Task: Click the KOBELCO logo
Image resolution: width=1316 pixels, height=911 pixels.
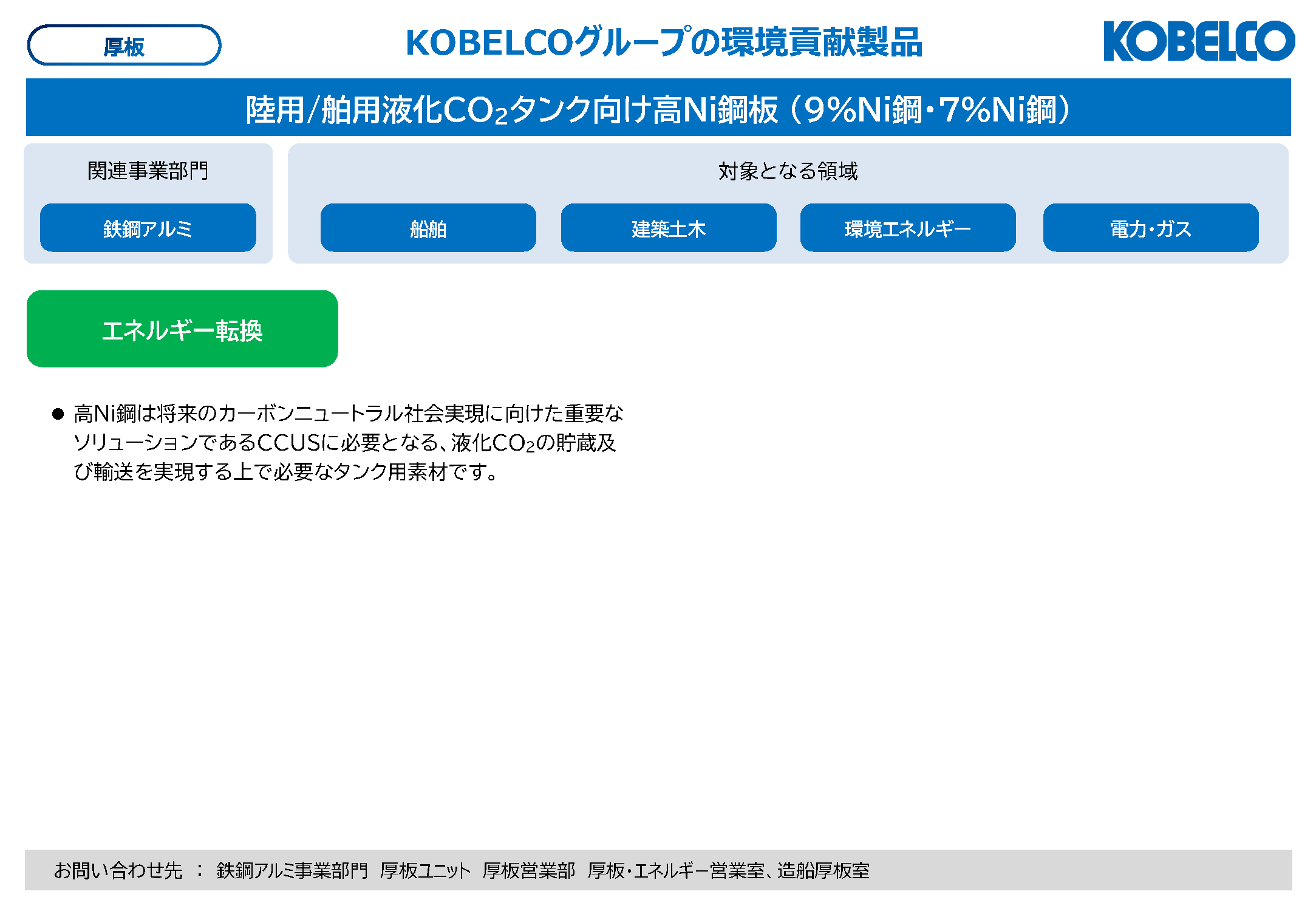Action: pyautogui.click(x=1199, y=41)
